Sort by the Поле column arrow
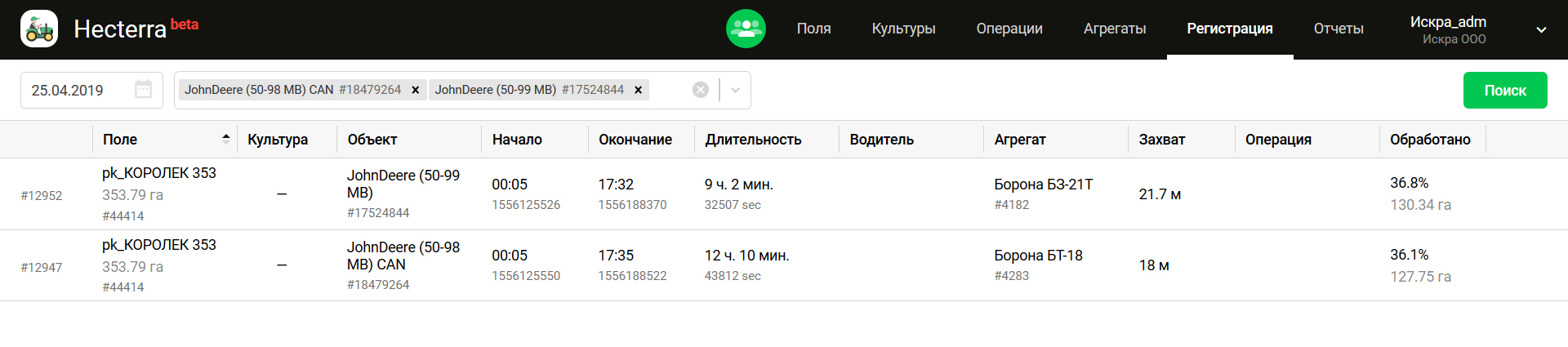The height and width of the screenshot is (347, 1568). coord(226,140)
